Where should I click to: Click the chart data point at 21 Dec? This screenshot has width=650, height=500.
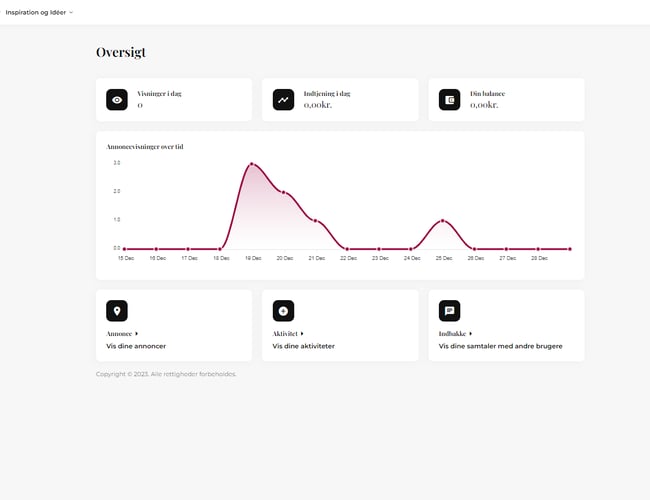coord(315,220)
